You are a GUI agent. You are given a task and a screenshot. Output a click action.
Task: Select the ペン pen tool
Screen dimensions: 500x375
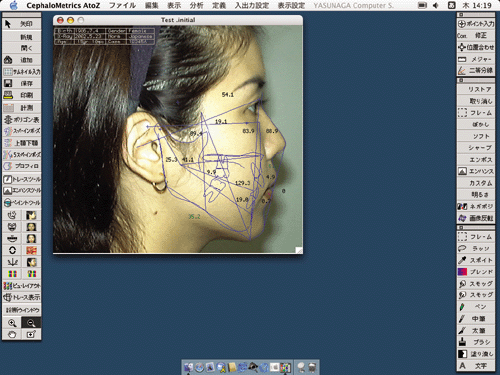(476, 307)
